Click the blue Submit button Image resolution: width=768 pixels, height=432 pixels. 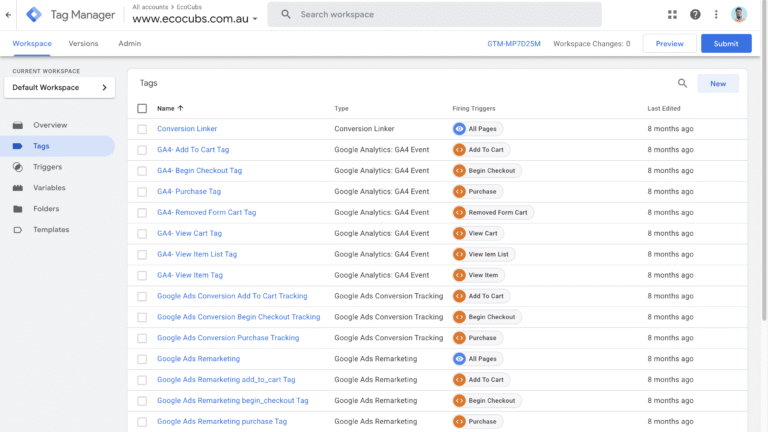(725, 44)
